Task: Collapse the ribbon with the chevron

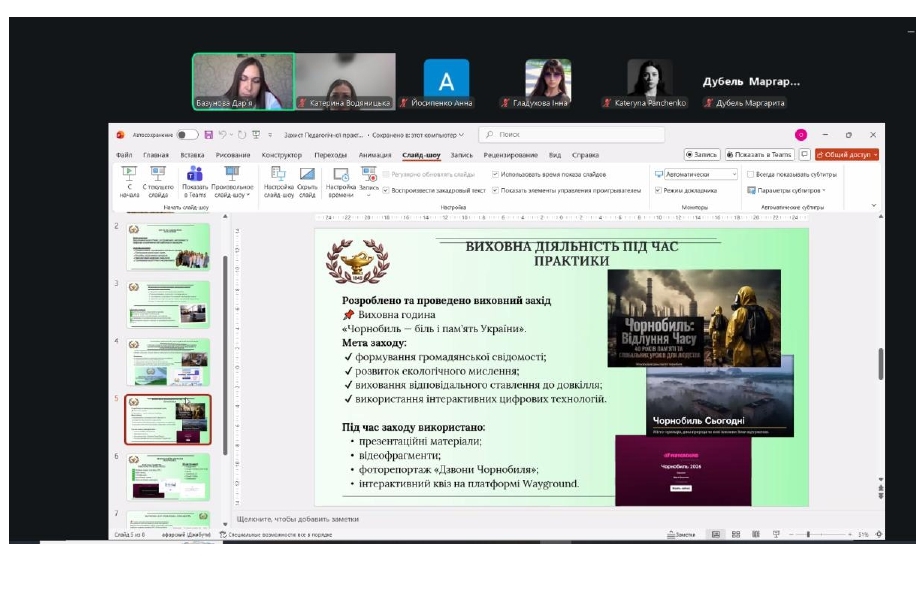Action: pos(874,206)
